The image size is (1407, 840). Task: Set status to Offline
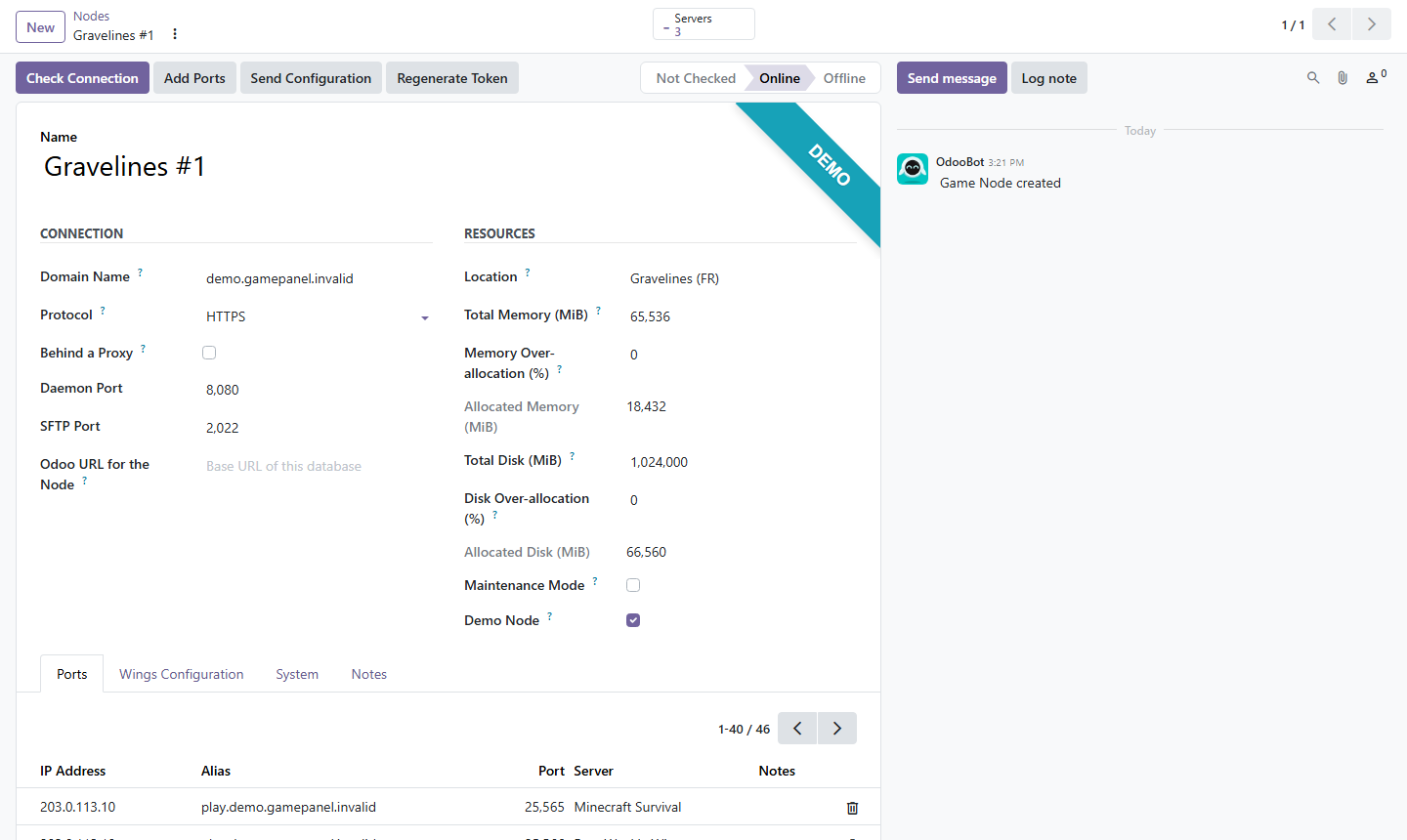pyautogui.click(x=844, y=78)
